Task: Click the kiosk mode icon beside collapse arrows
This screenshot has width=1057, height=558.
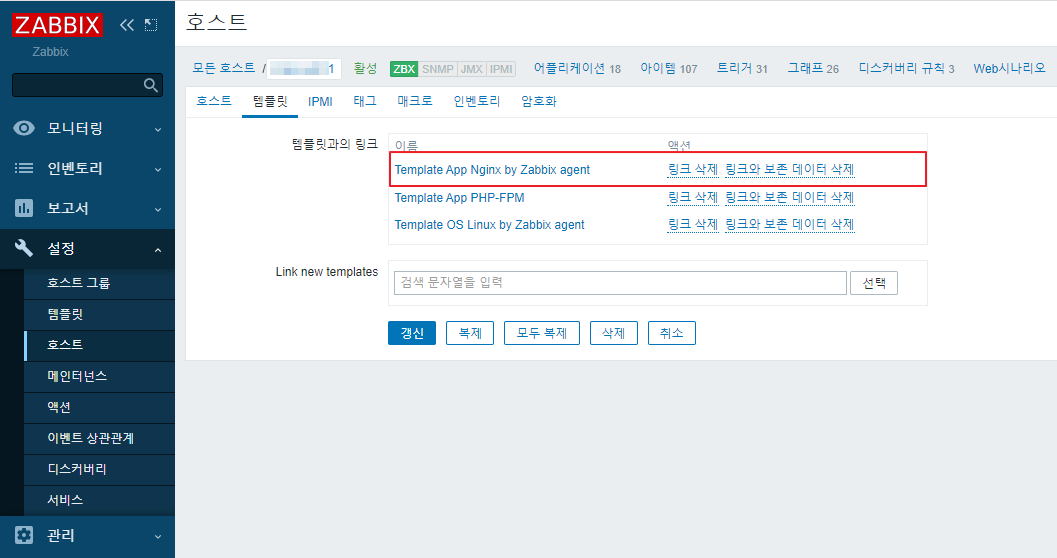Action: 151,25
